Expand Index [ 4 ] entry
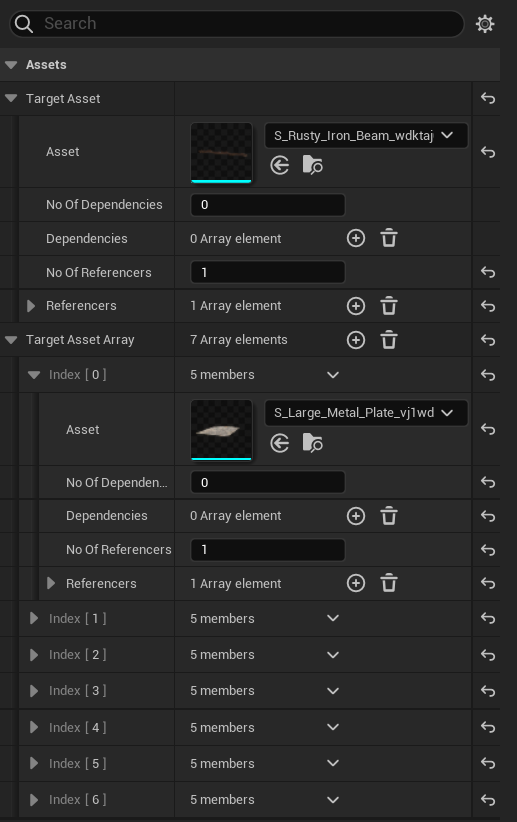The width and height of the screenshot is (517, 822). (34, 727)
